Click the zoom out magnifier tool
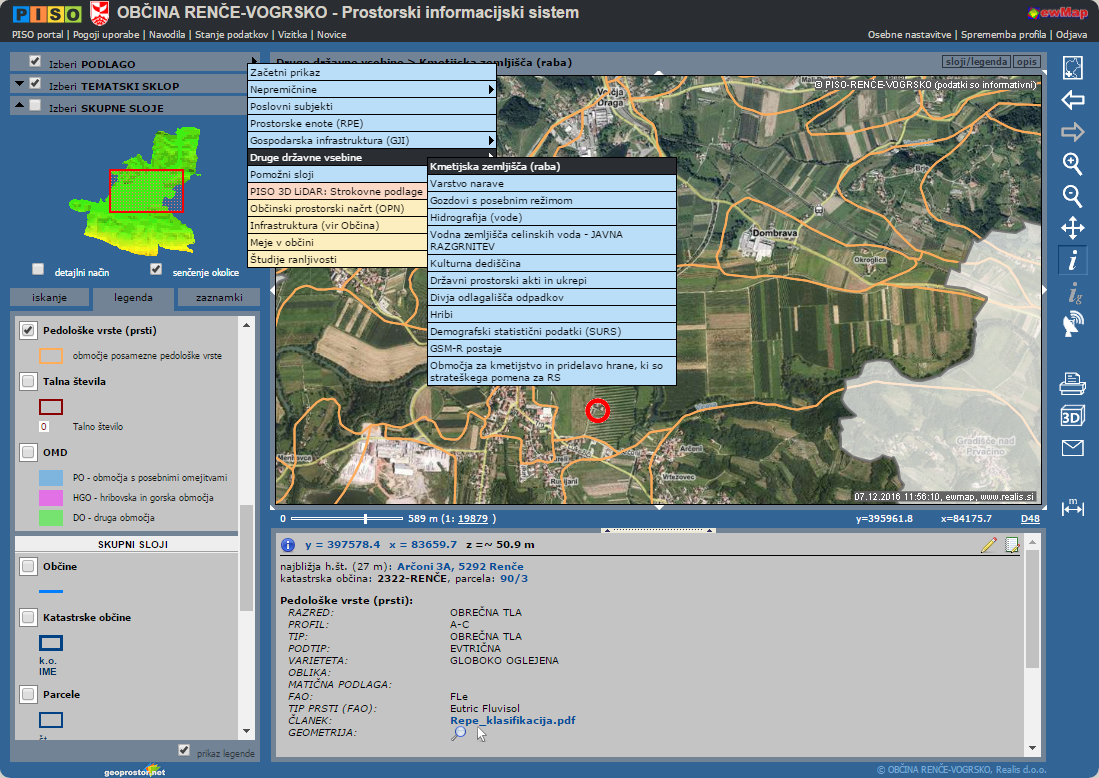This screenshot has height=778, width=1099. coord(1072,196)
